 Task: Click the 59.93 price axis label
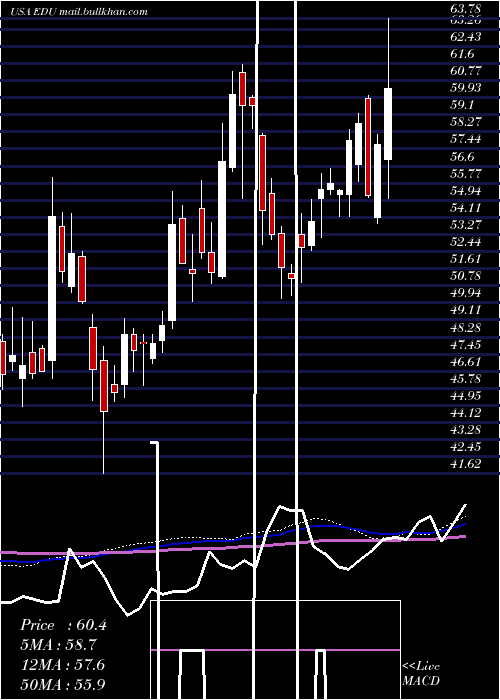point(466,88)
